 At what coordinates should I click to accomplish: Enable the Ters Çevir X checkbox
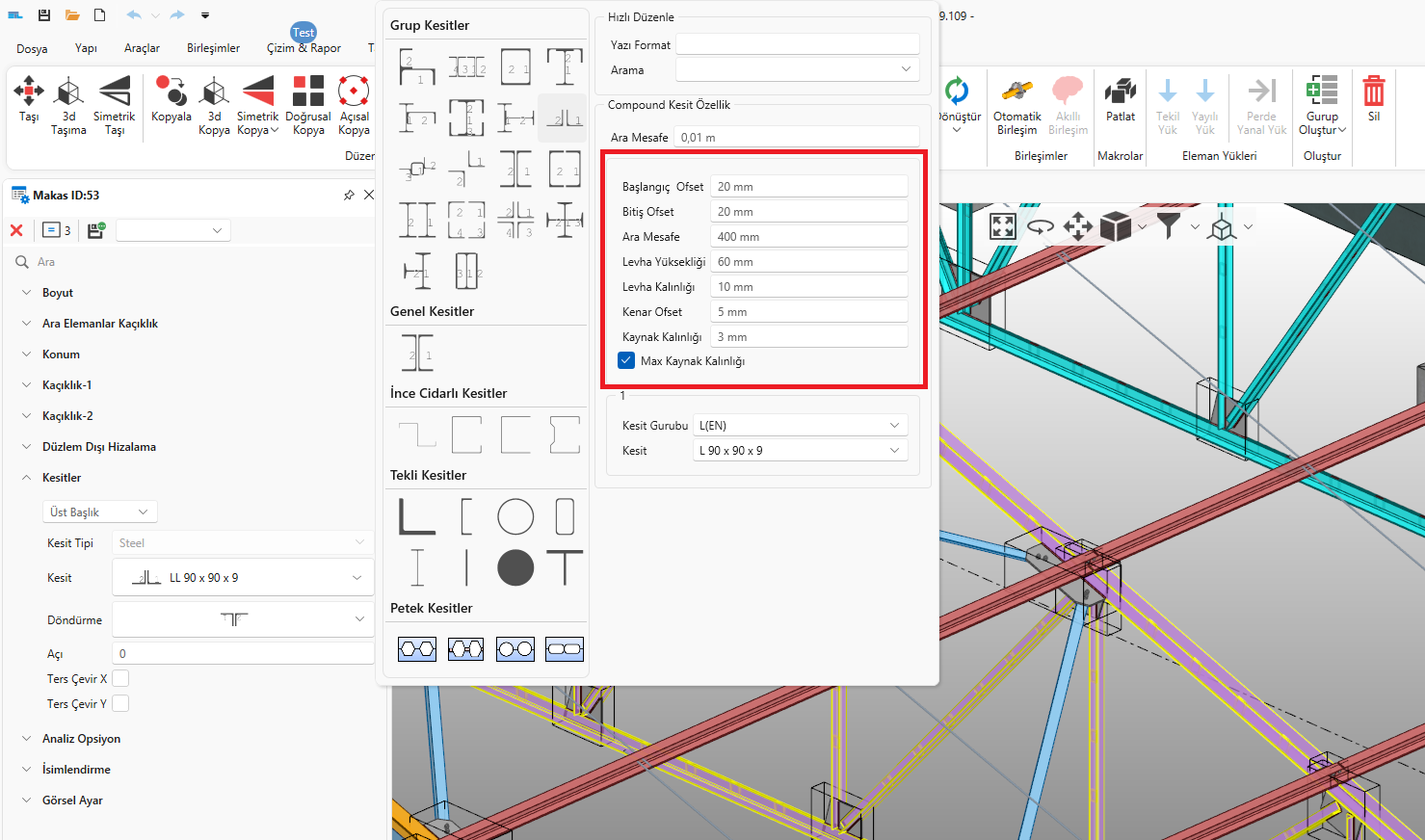coord(120,678)
